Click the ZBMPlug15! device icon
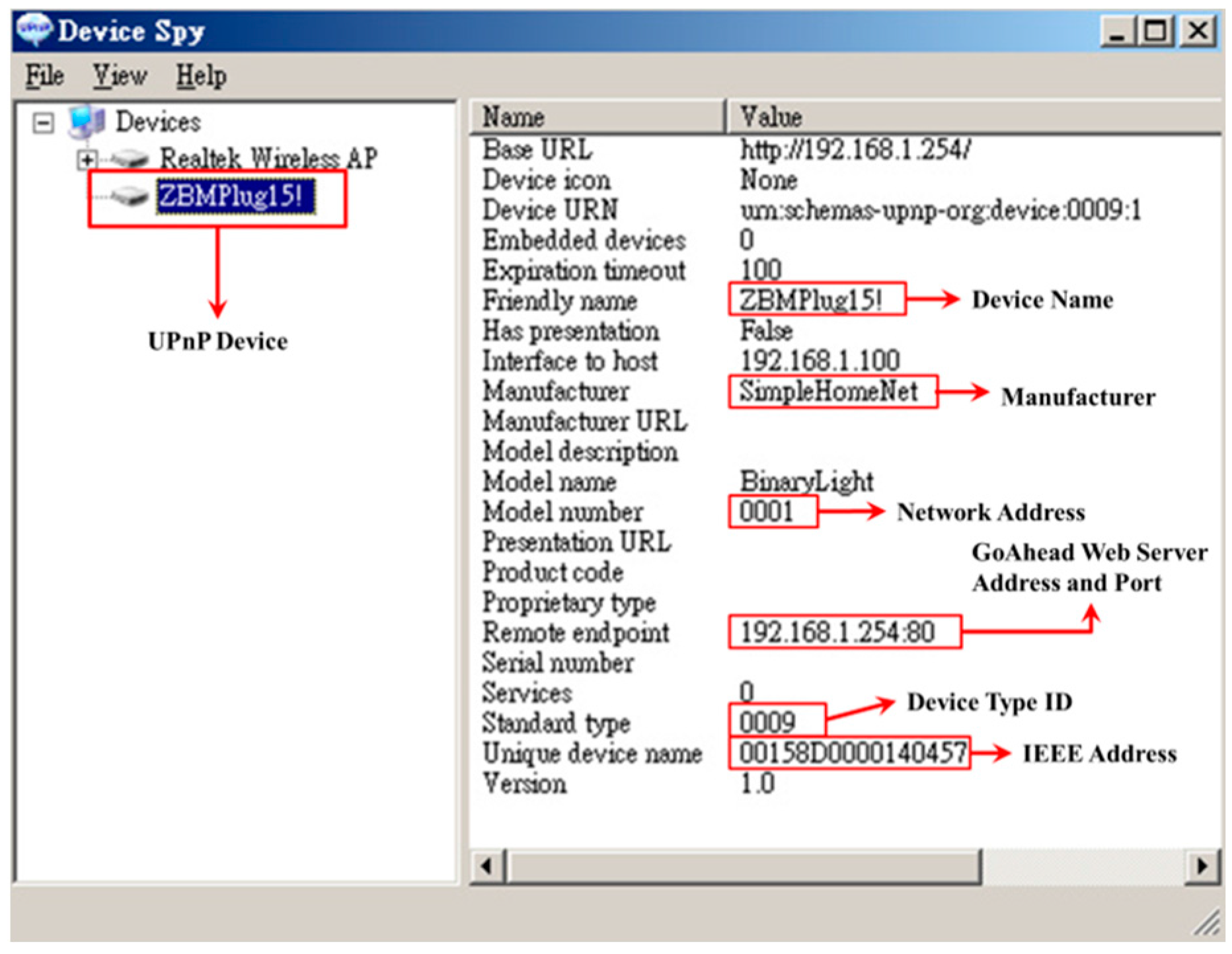 130,196
